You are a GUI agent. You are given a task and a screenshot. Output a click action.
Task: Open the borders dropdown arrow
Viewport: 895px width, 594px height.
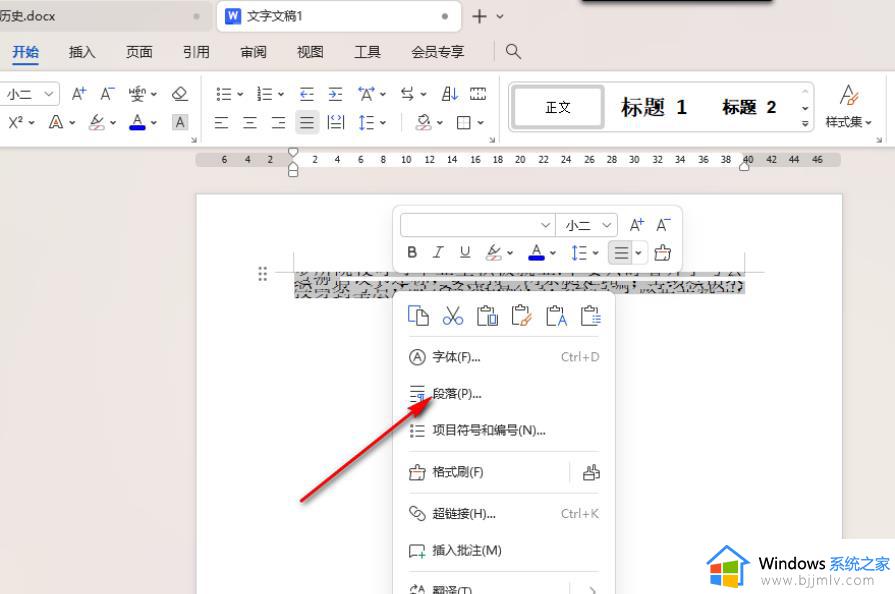pyautogui.click(x=481, y=123)
